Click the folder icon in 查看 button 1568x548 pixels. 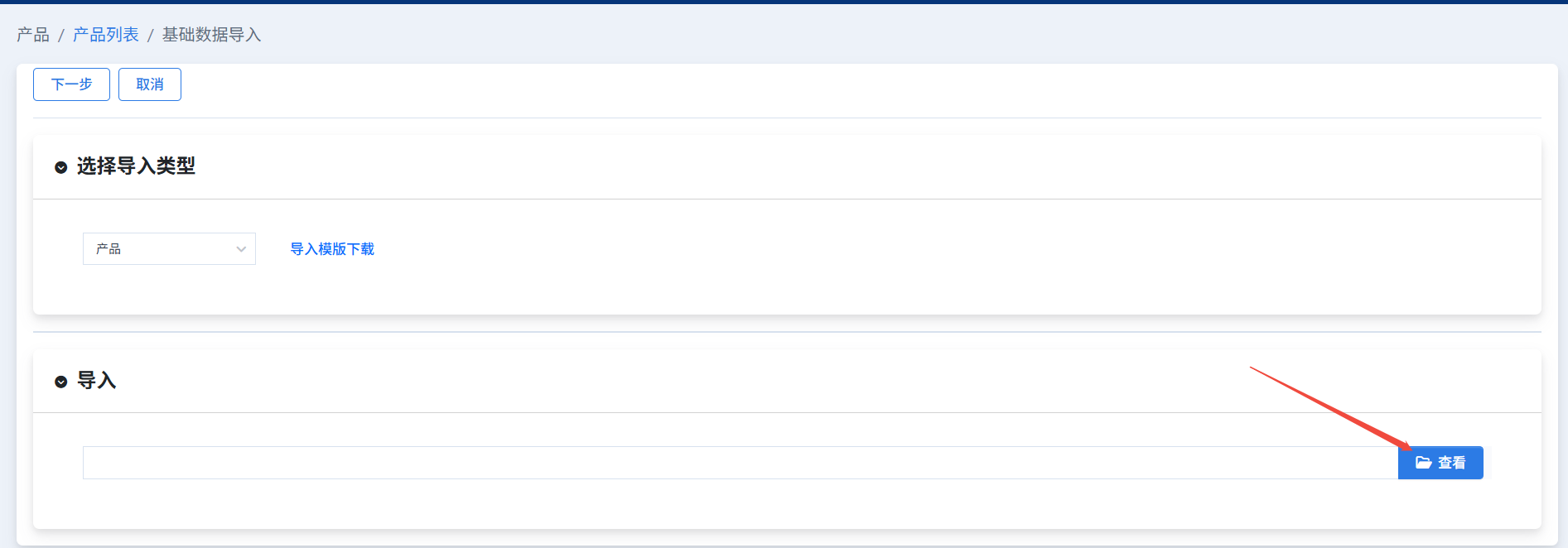(x=1423, y=463)
